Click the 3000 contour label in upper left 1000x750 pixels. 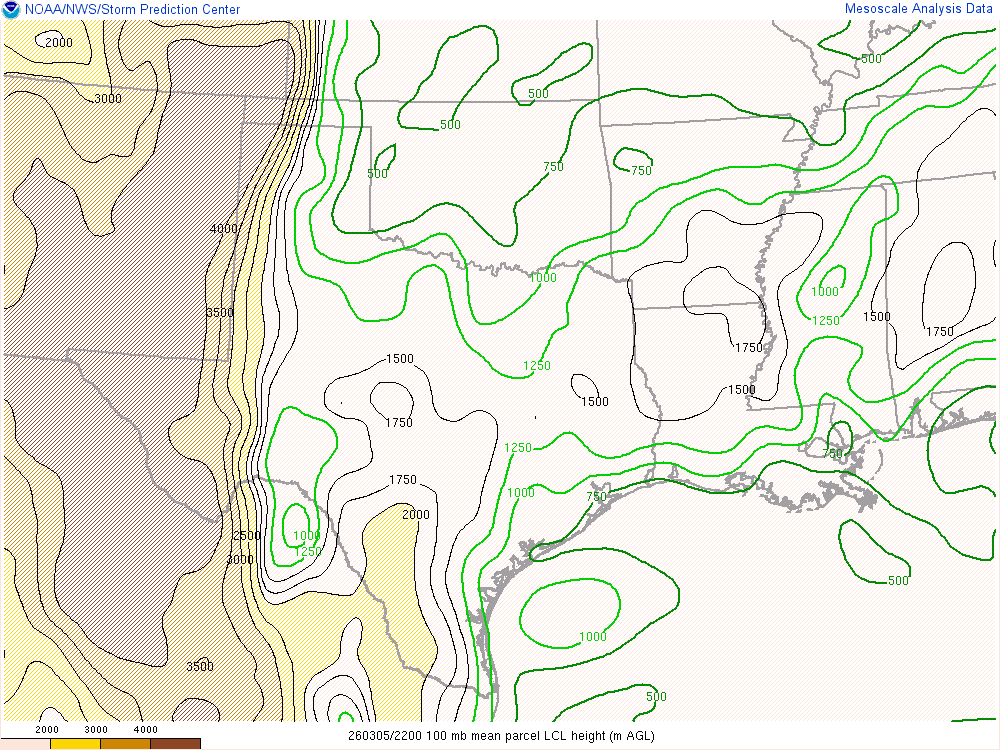pyautogui.click(x=108, y=98)
